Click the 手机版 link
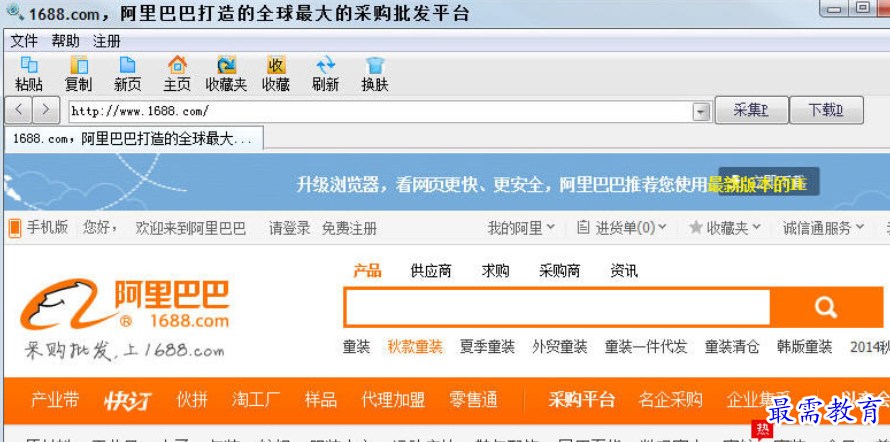This screenshot has width=890, height=442. [x=47, y=228]
